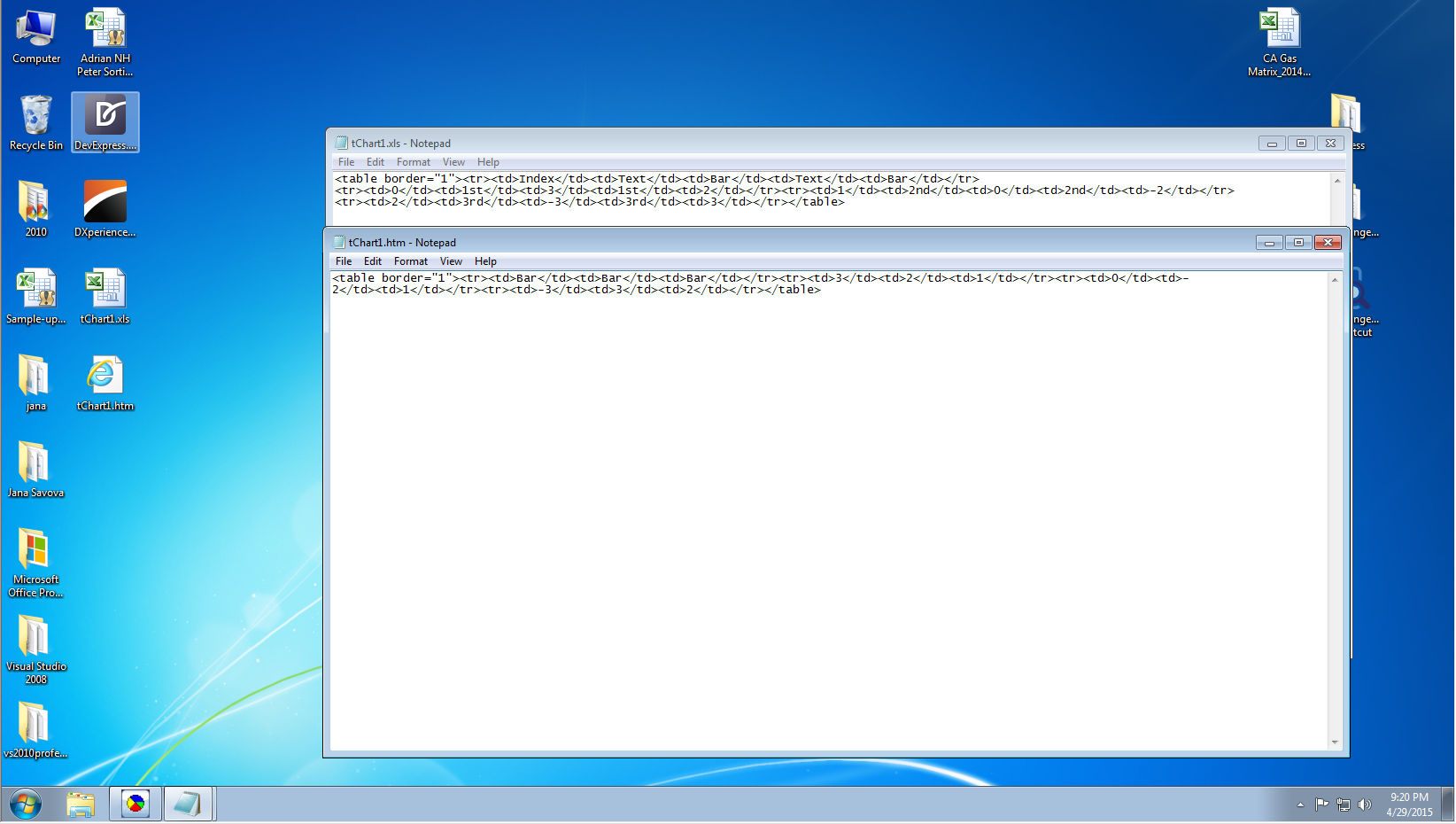Select the tChart1.xls desktop file
Screen dimensions: 1456x824
105,296
